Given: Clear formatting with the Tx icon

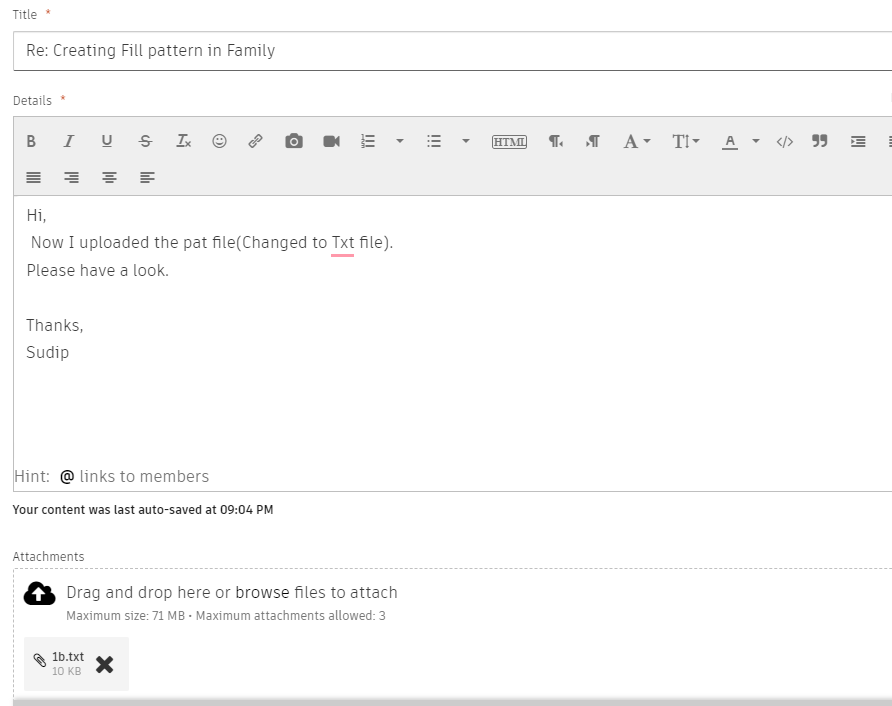Looking at the screenshot, I should click(183, 141).
